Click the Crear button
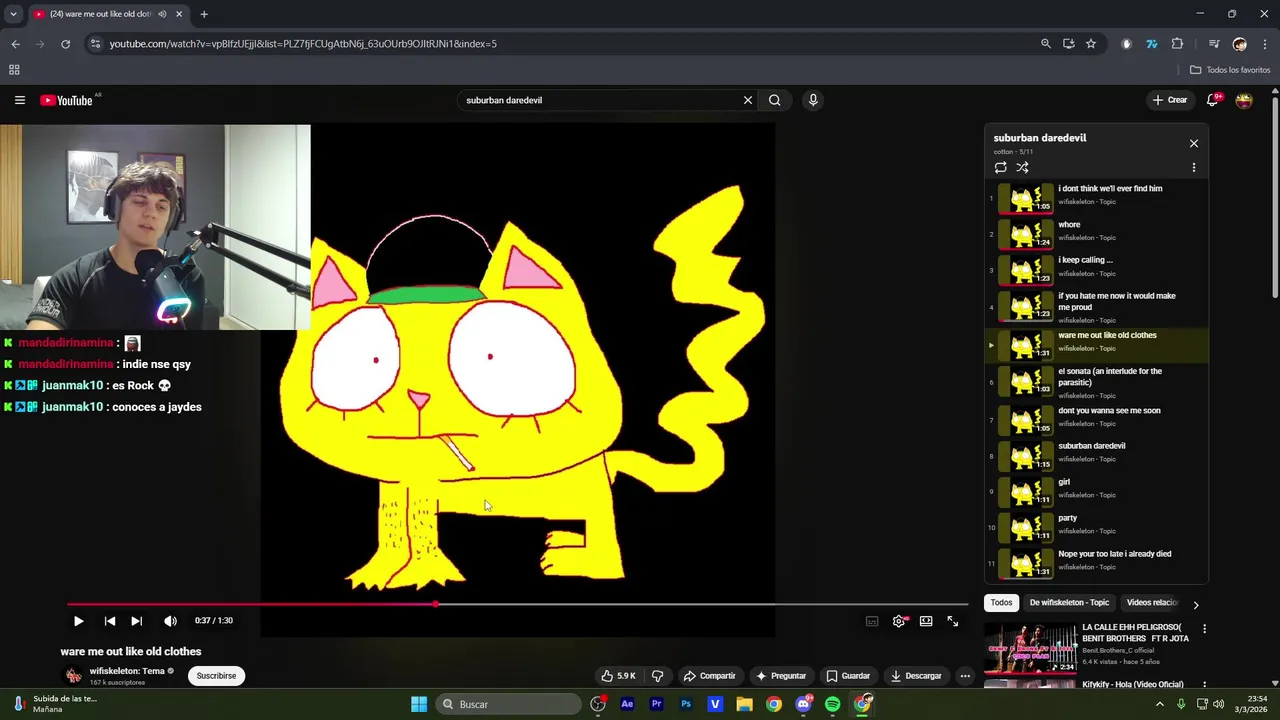Image resolution: width=1280 pixels, height=720 pixels. (x=1170, y=100)
